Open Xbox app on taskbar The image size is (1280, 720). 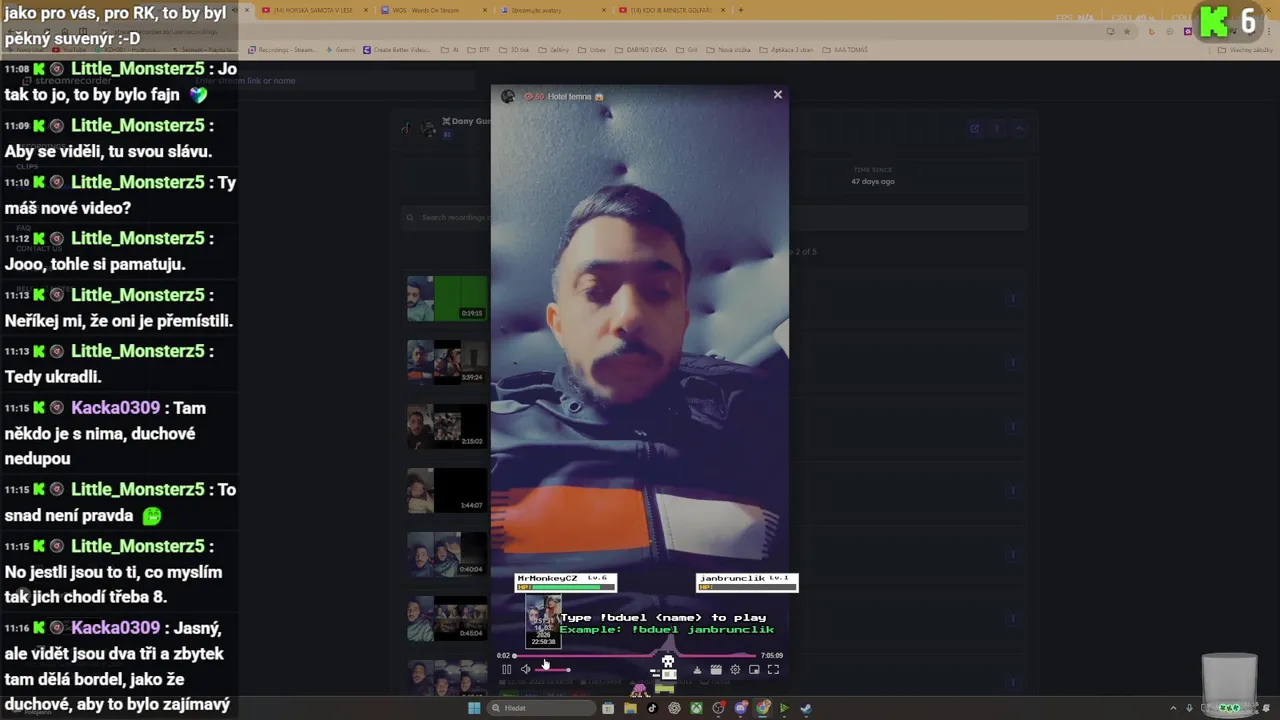click(x=696, y=708)
